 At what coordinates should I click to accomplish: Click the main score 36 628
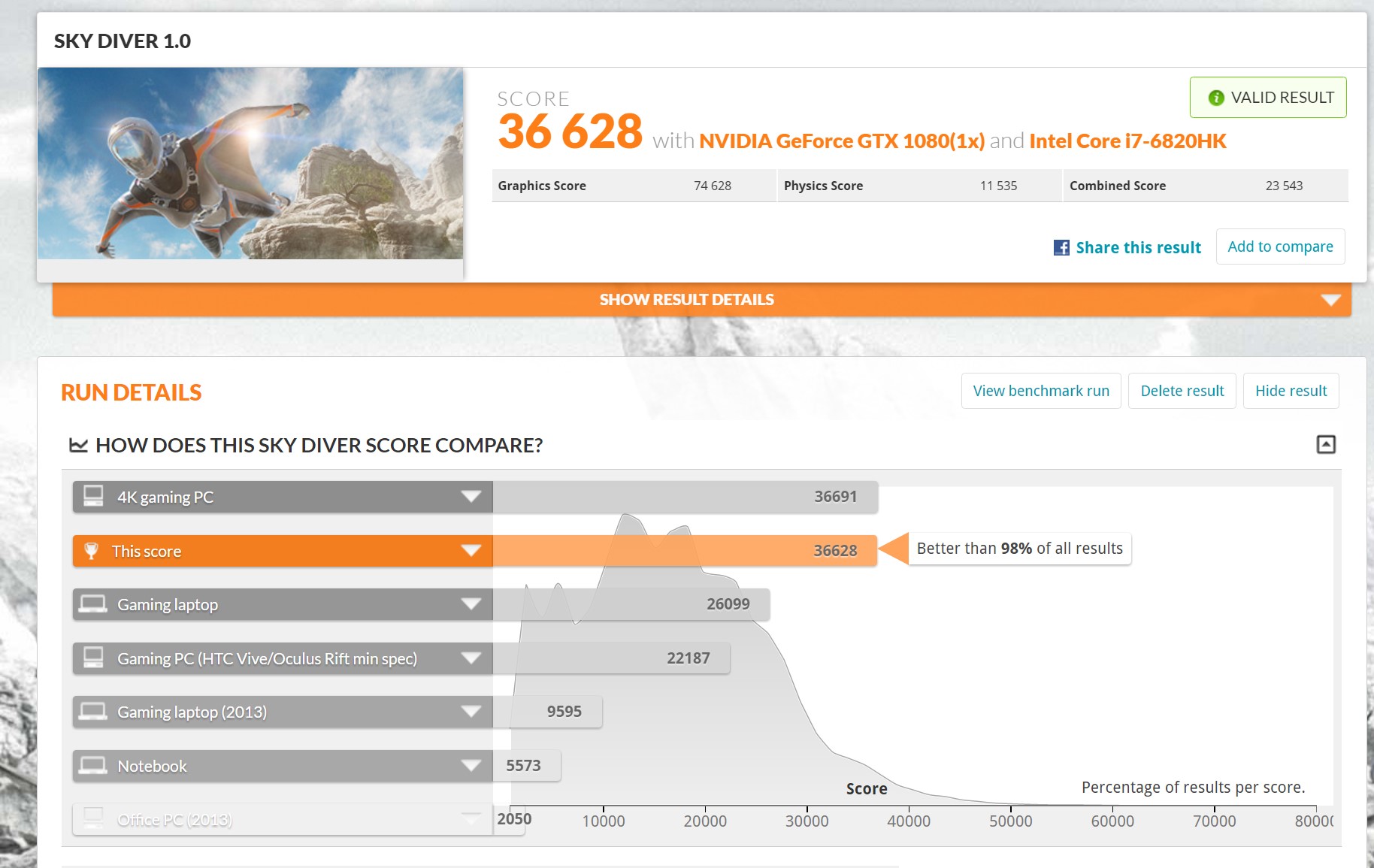coord(570,132)
